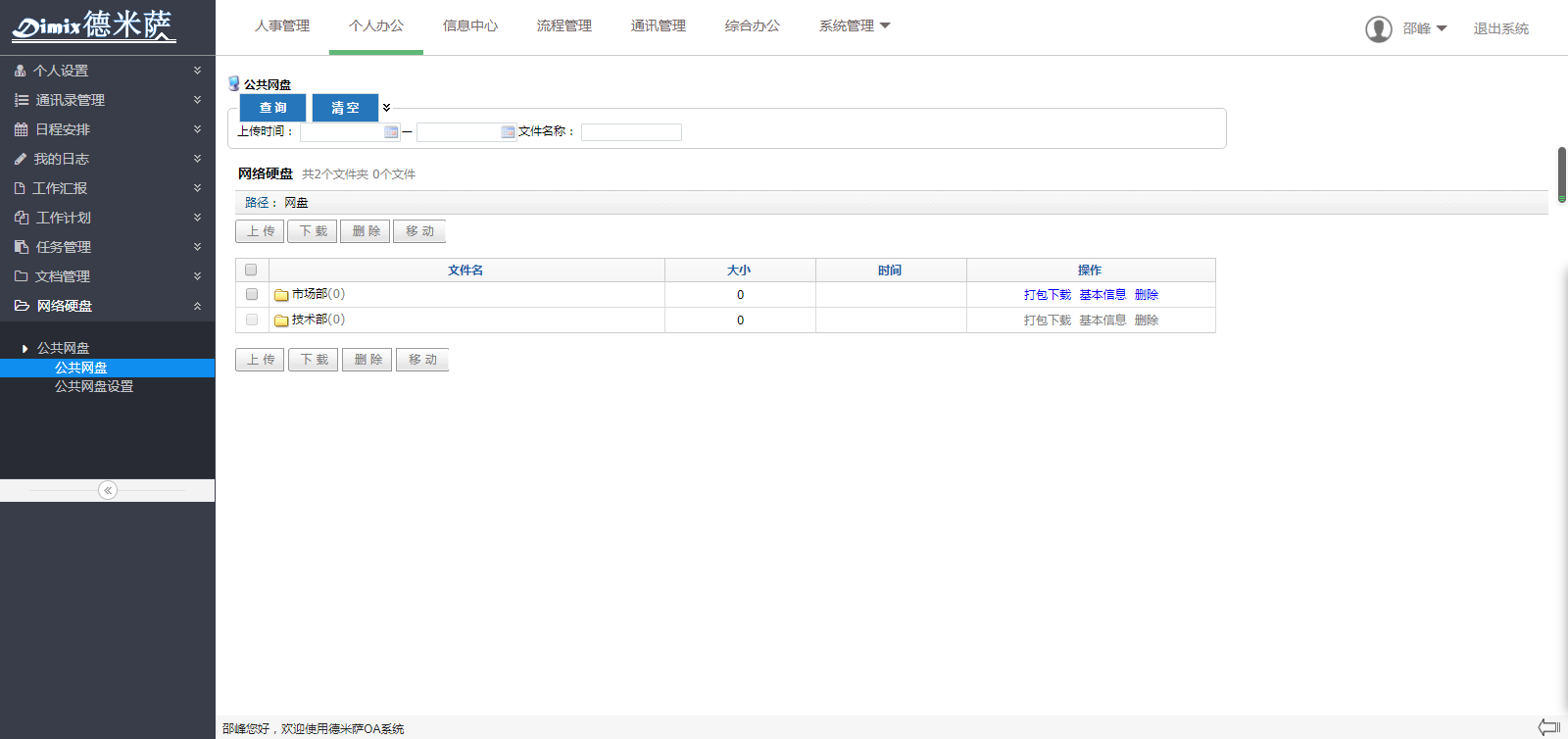
Task: Check the 市场部 row checkbox
Action: pos(252,294)
